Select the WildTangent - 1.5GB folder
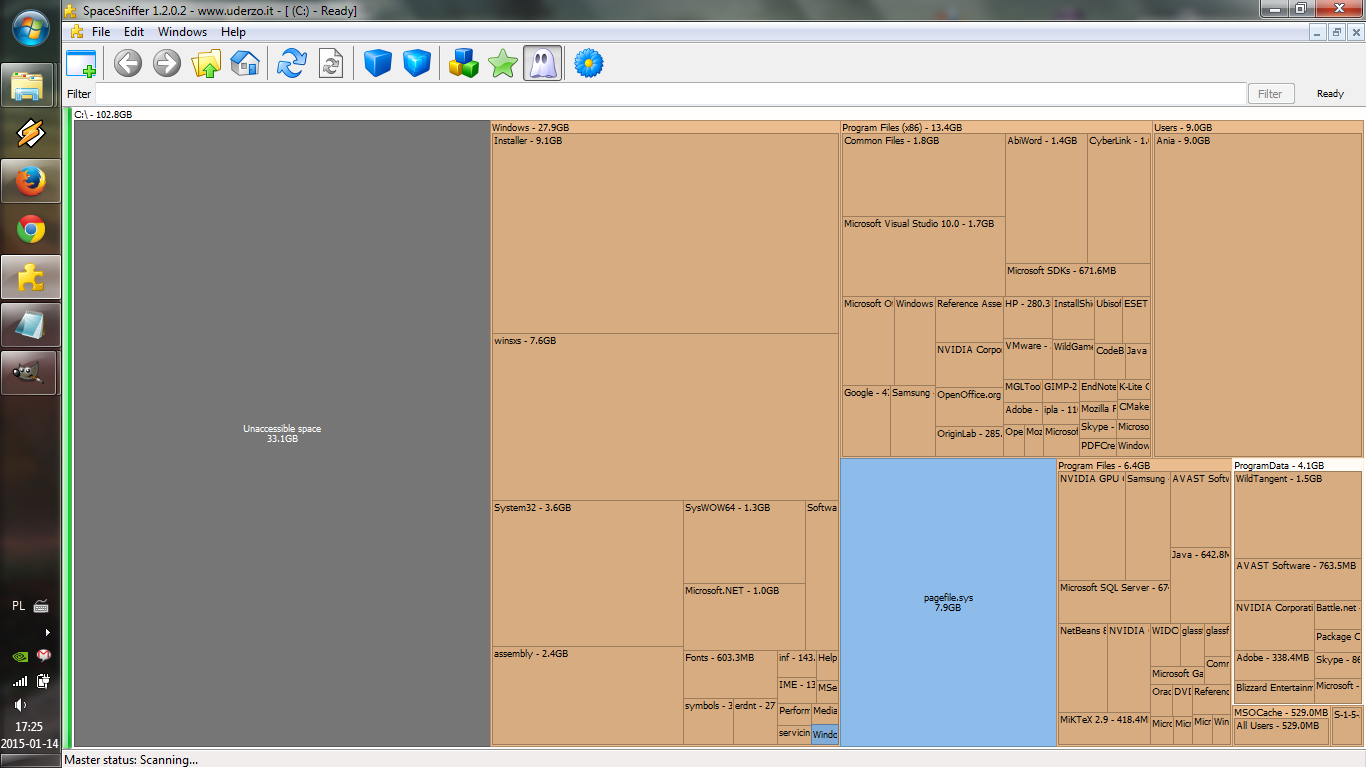This screenshot has width=1366, height=768. click(1298, 515)
